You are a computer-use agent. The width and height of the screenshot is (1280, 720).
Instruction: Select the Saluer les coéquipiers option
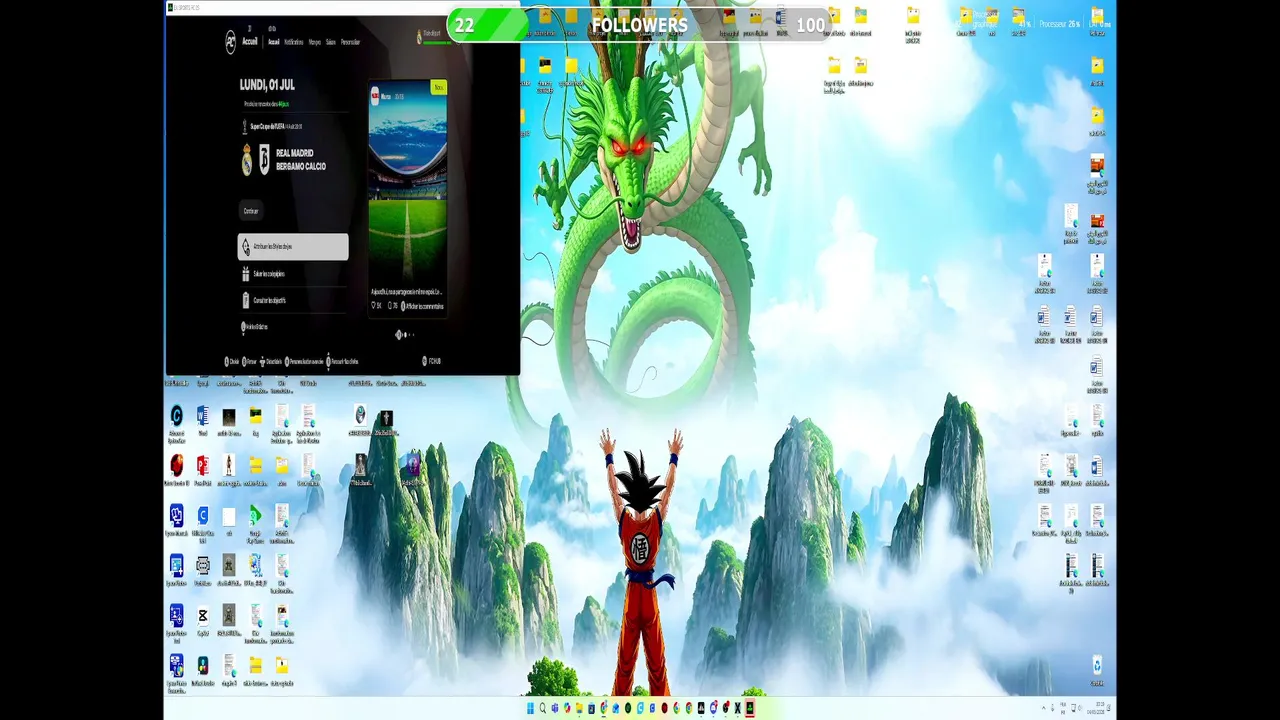pos(293,274)
